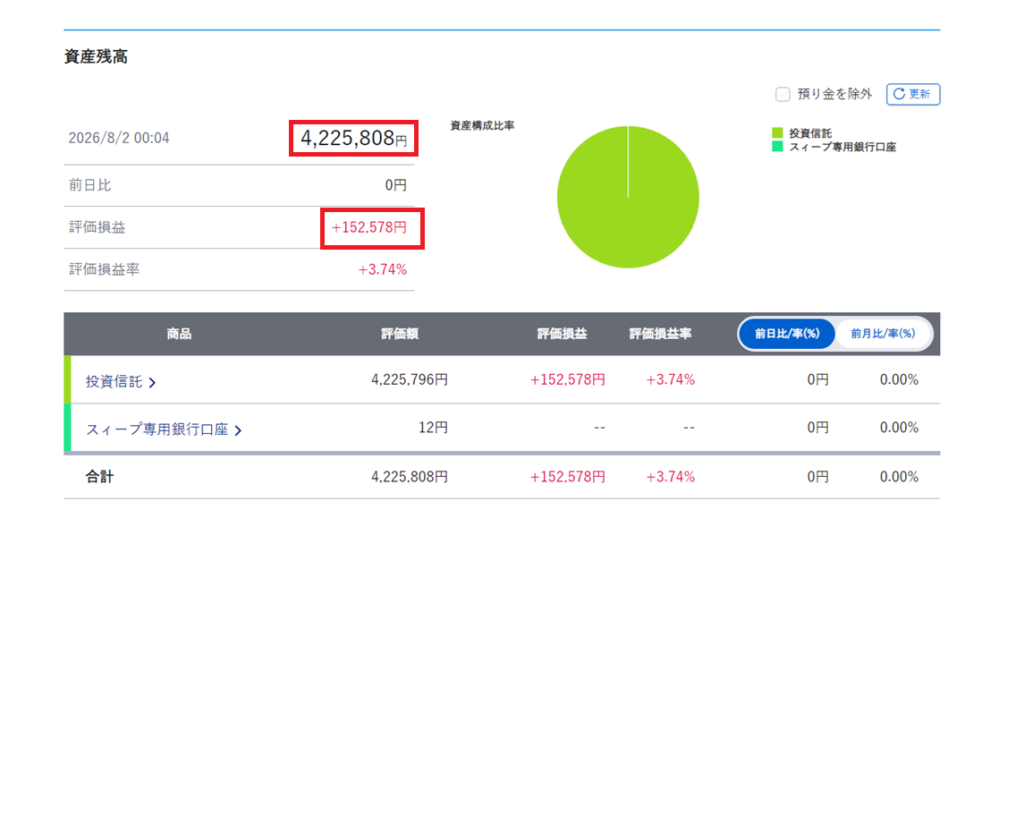The width and height of the screenshot is (1024, 833).
Task: Click the timestamp 2026/8/2 00:04
Action: [x=119, y=138]
